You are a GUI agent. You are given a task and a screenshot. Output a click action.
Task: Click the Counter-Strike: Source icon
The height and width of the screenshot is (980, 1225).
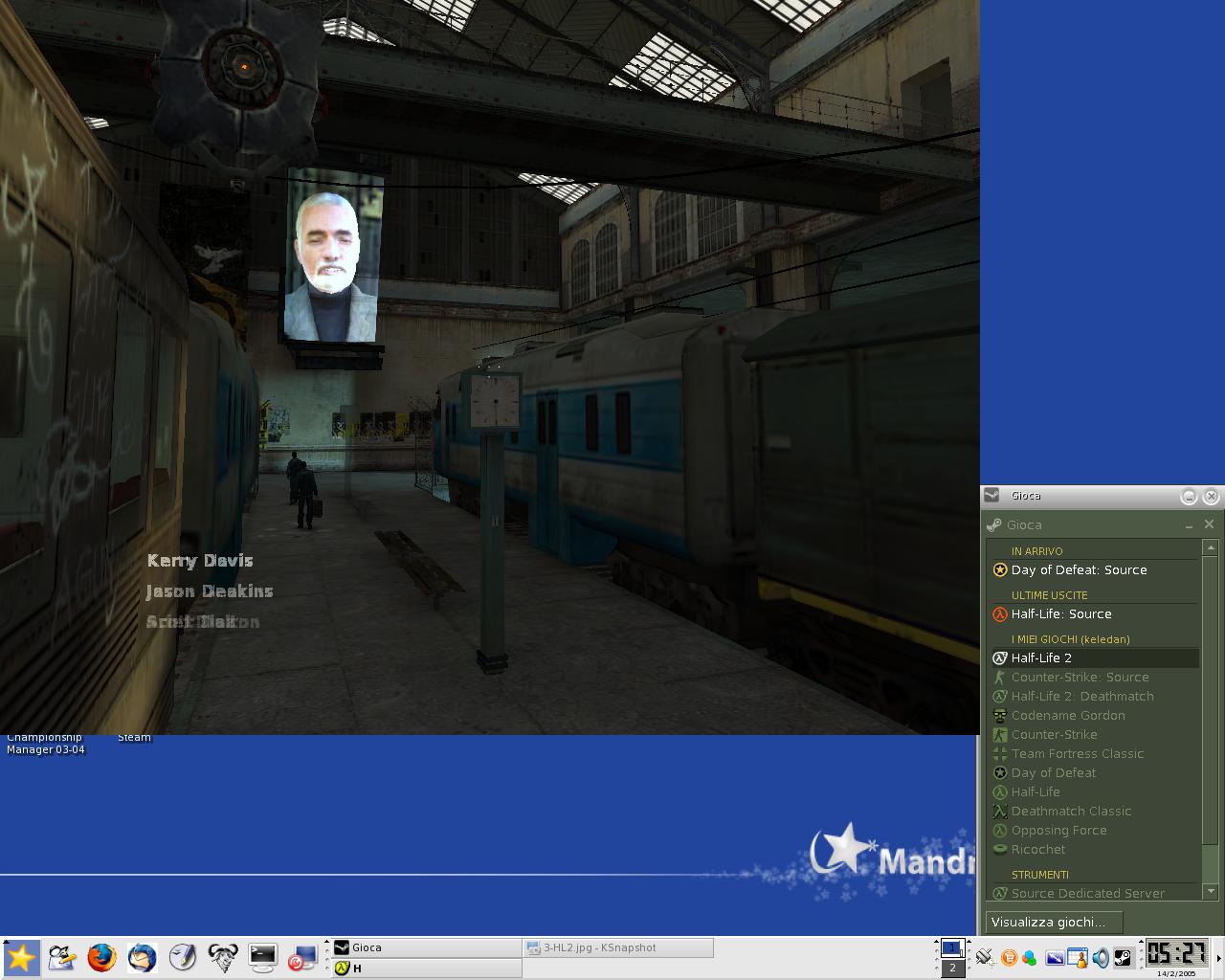coord(1000,677)
